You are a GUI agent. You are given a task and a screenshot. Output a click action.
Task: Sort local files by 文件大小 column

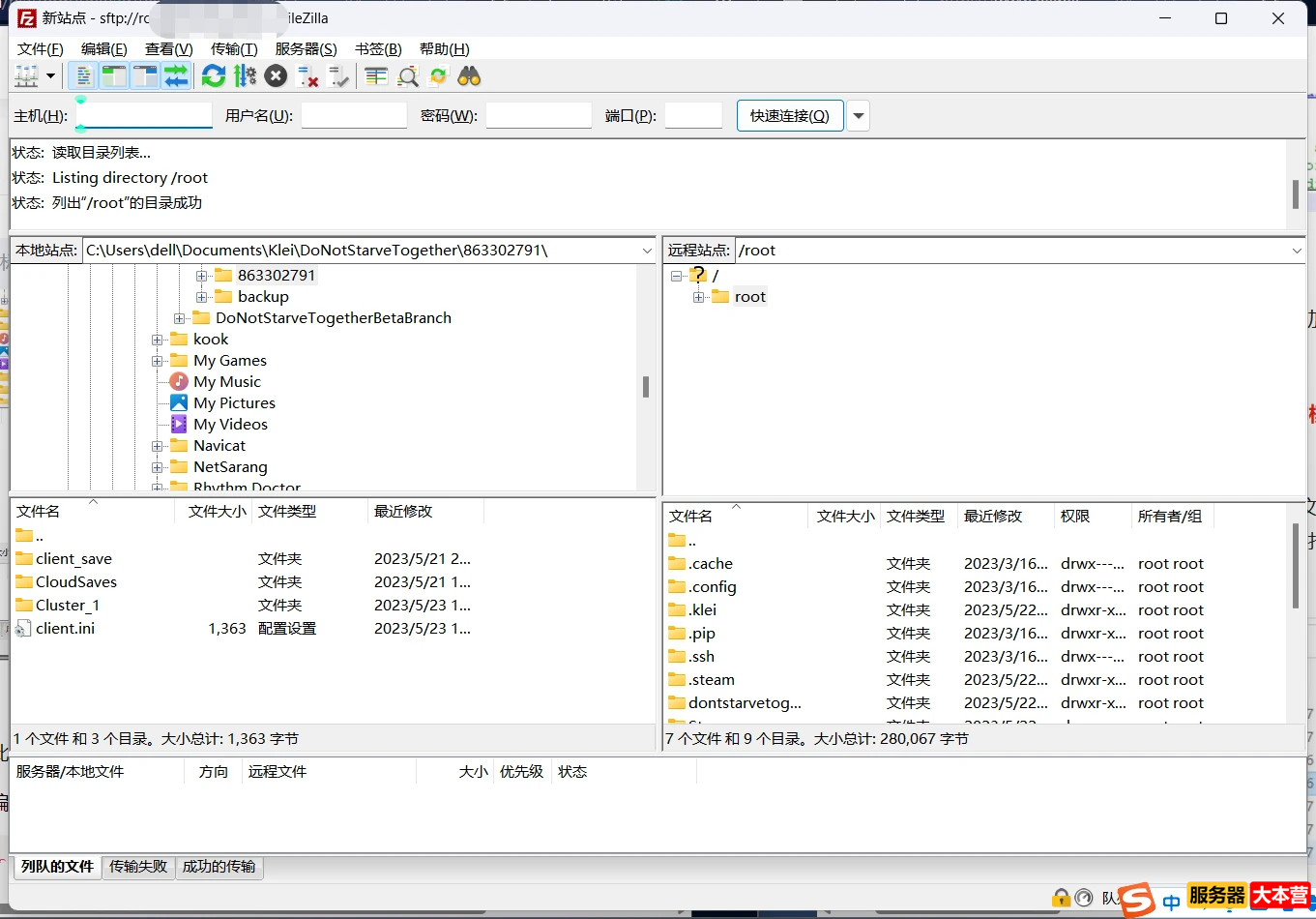tap(214, 512)
